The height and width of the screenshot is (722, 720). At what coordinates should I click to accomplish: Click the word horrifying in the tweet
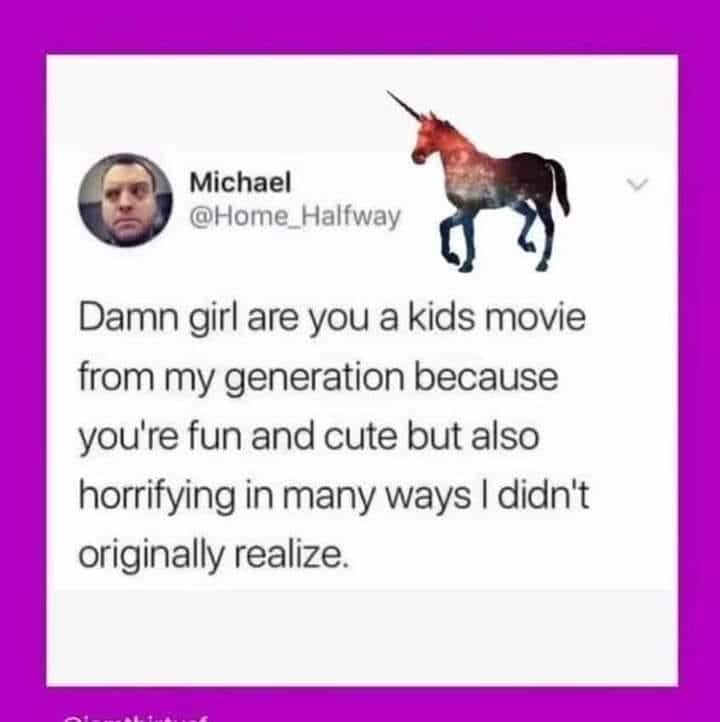pos(157,497)
